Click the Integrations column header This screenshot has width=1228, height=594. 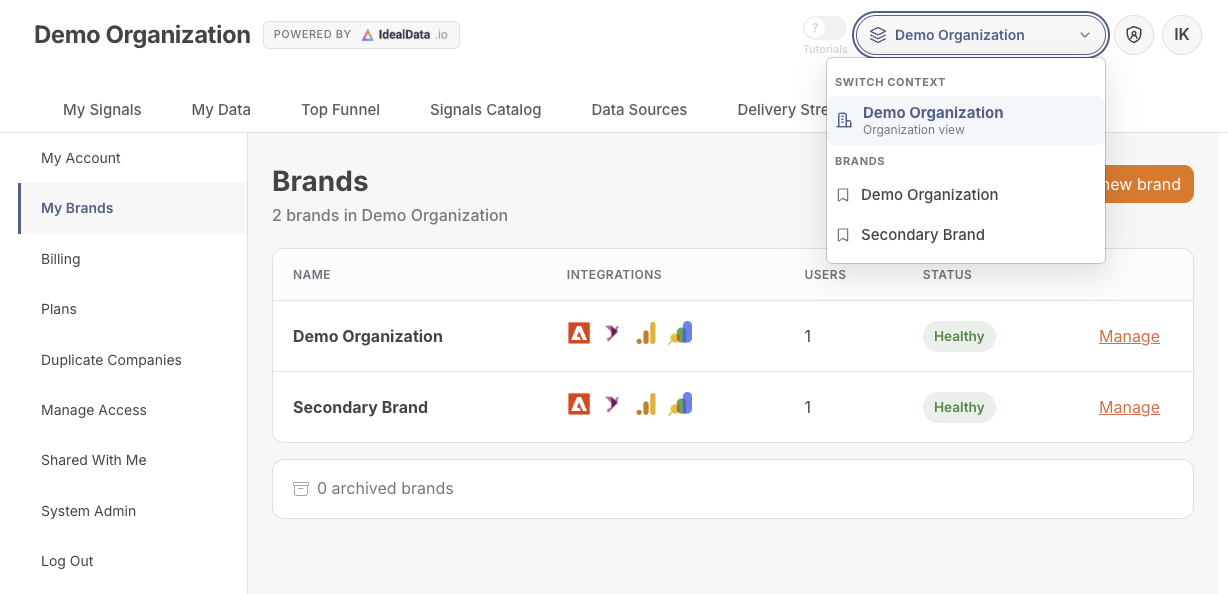pyautogui.click(x=614, y=274)
